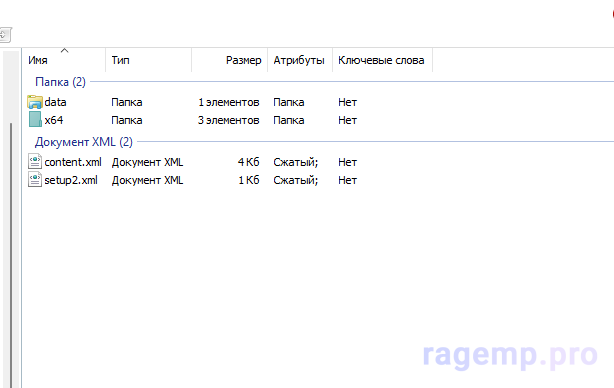The height and width of the screenshot is (388, 614).
Task: Click the sort arrow above the Имя column
Action: (65, 51)
